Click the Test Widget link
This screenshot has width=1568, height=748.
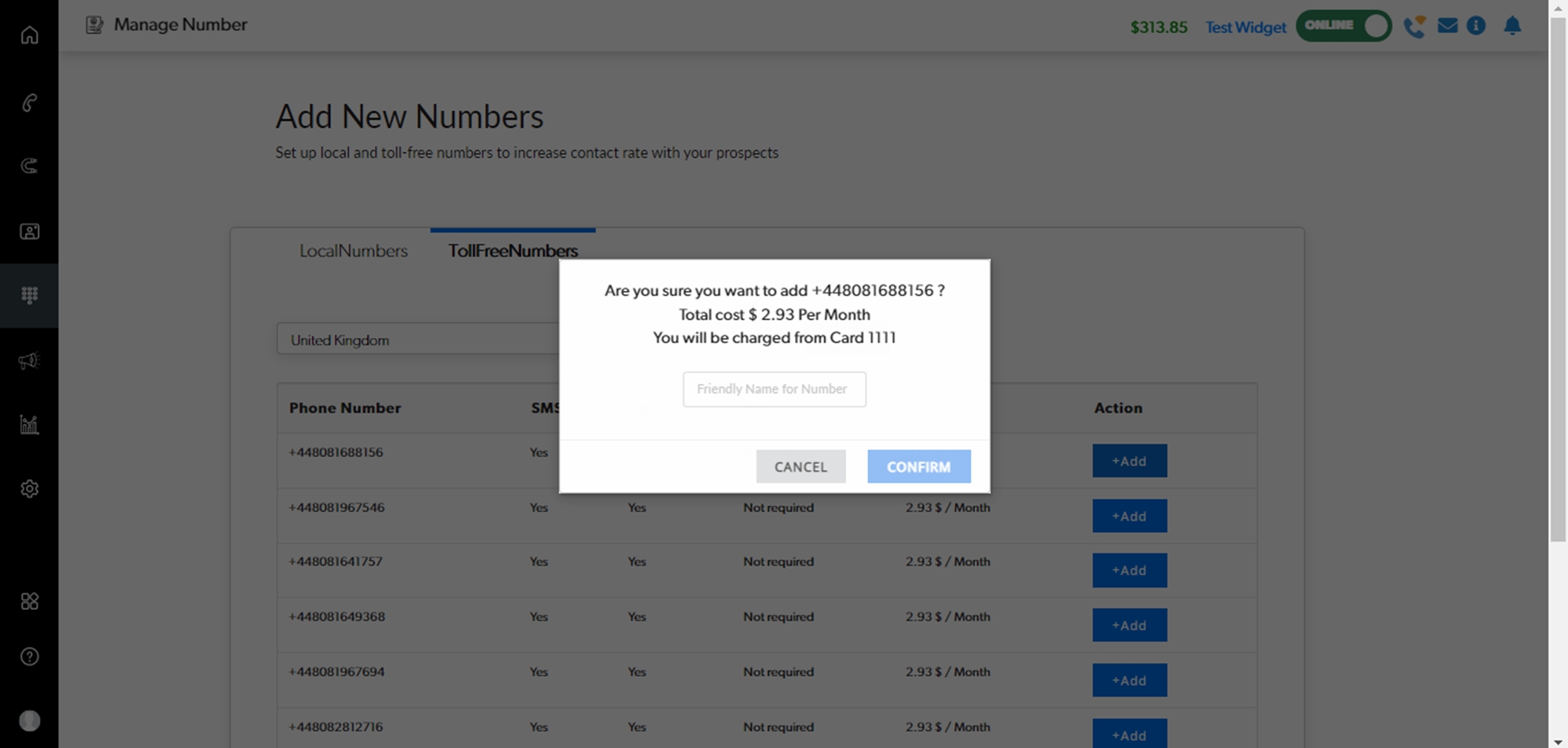(1246, 27)
